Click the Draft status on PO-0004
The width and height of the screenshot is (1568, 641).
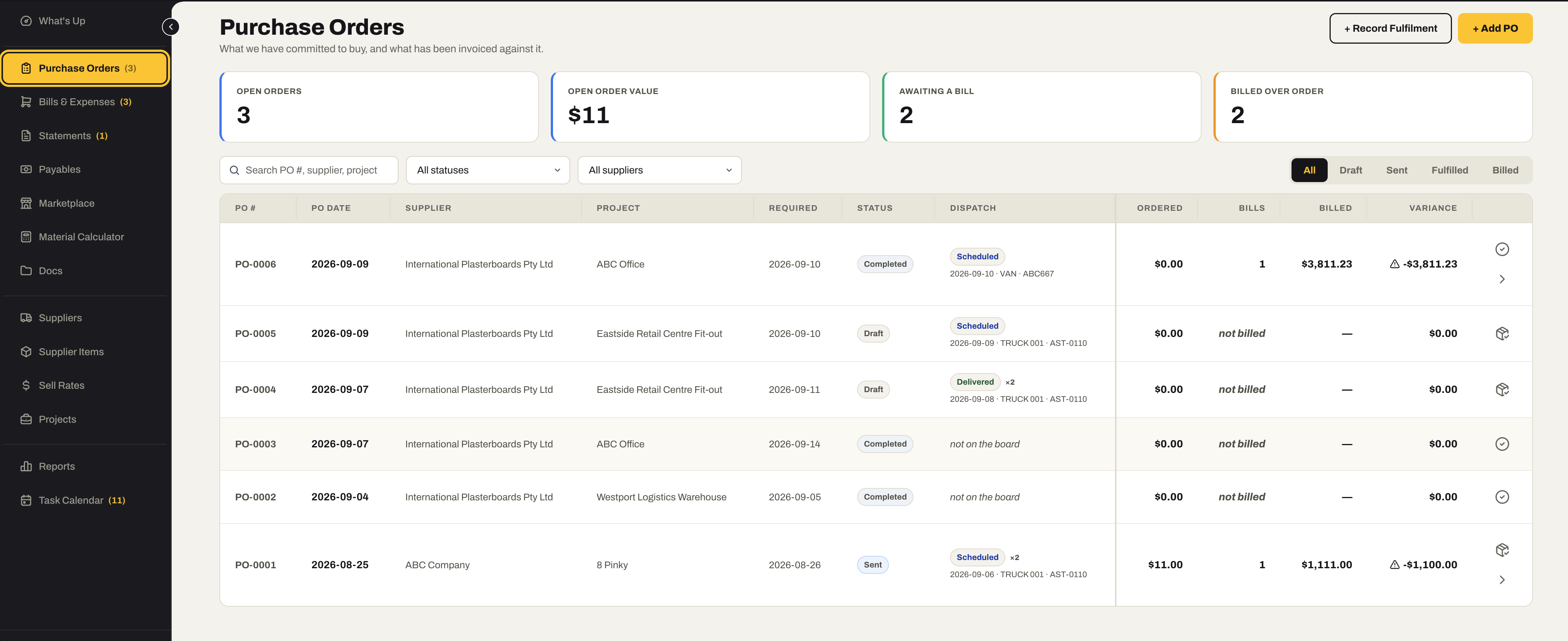coord(873,390)
